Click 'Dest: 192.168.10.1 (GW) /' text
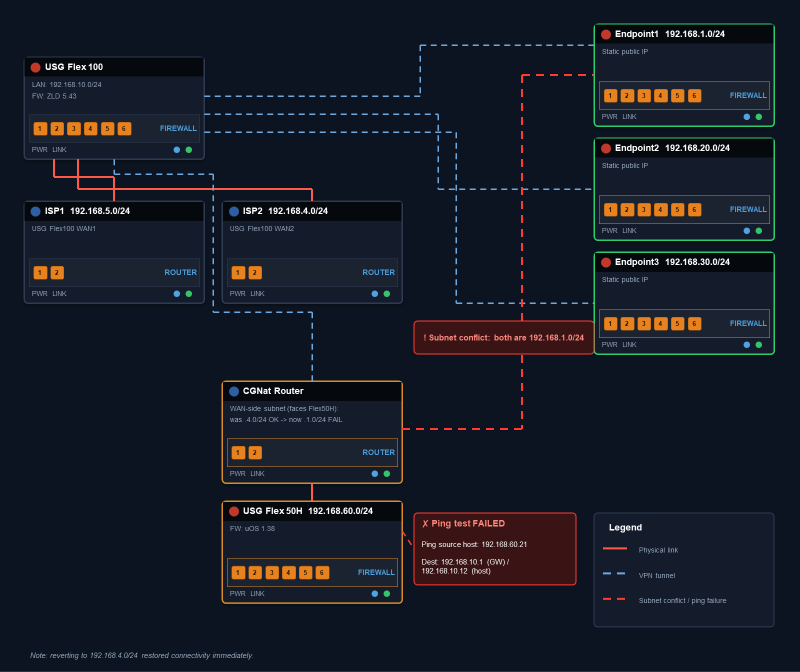 (465, 562)
